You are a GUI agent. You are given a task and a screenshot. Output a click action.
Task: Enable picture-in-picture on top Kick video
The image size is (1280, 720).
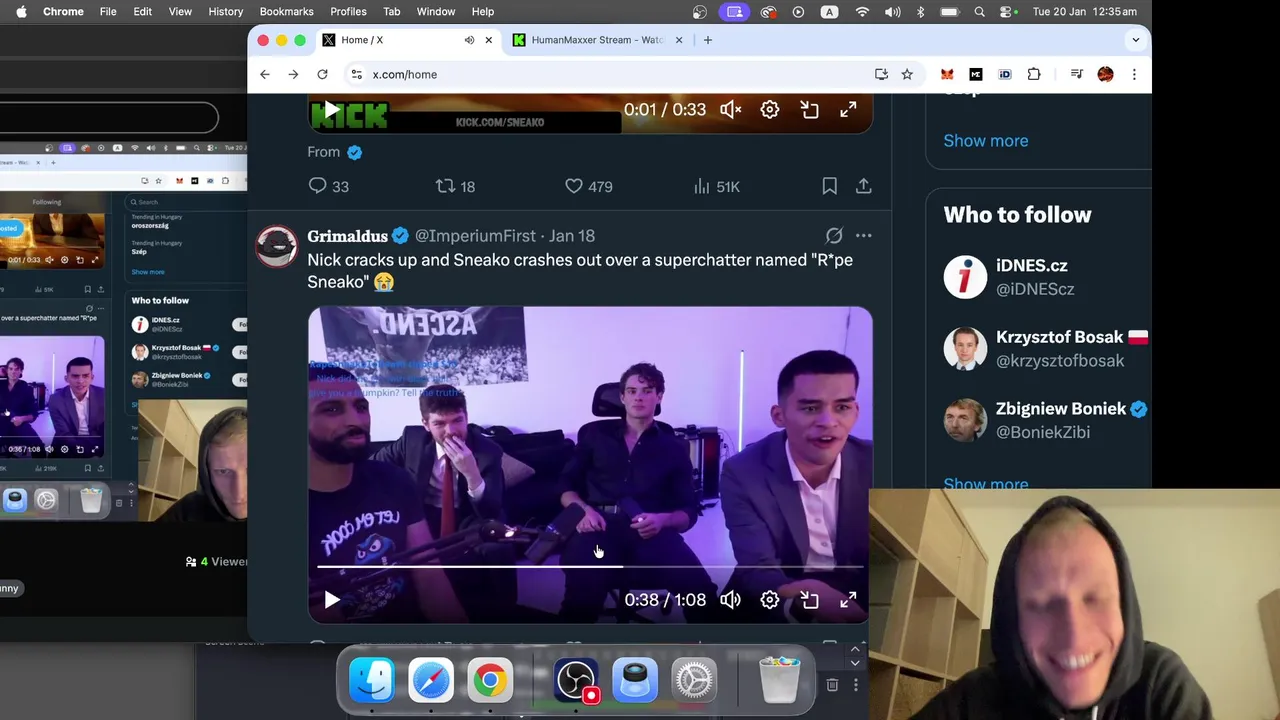click(x=809, y=110)
